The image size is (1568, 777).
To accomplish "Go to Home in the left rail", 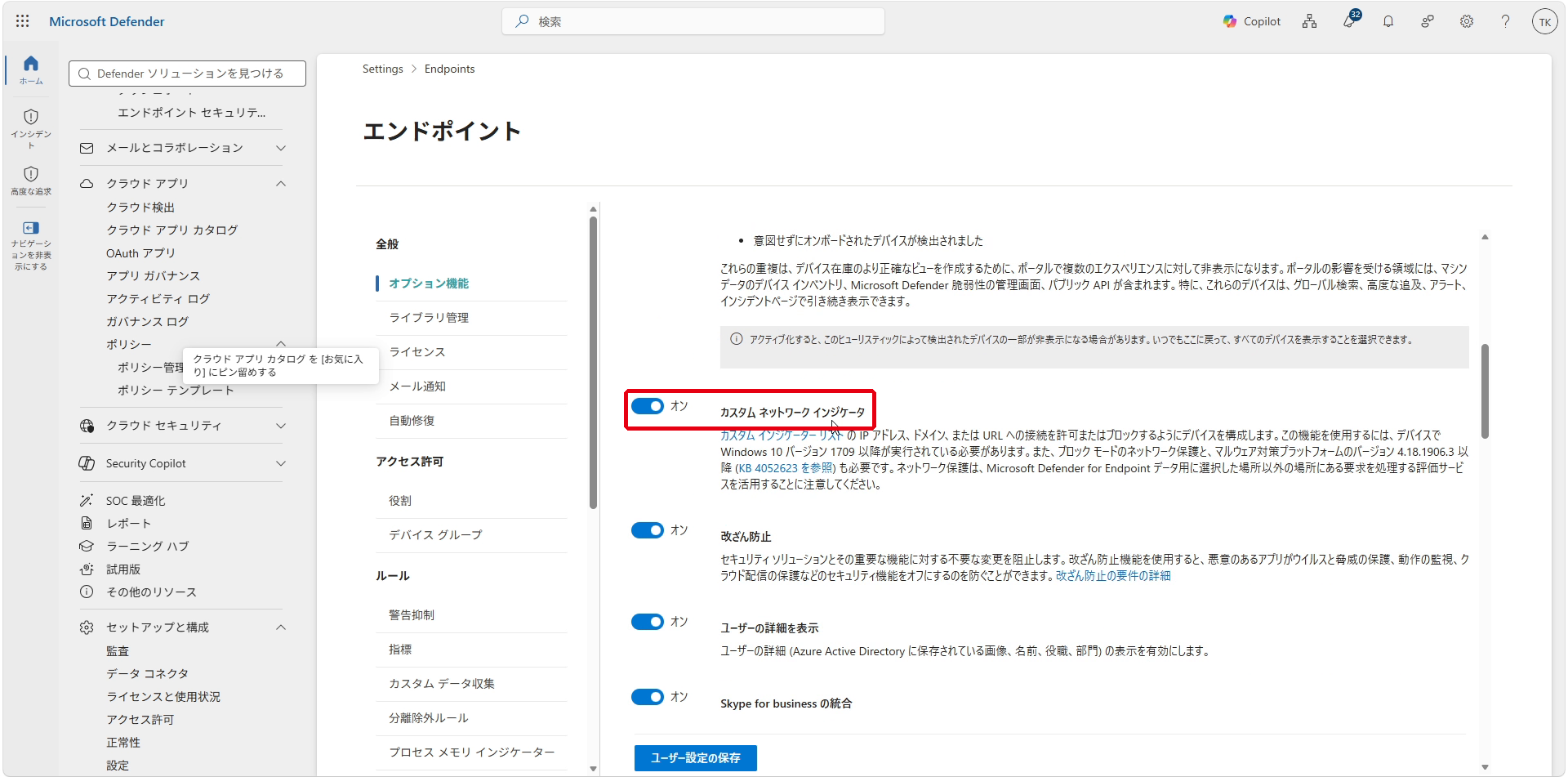I will 31,69.
